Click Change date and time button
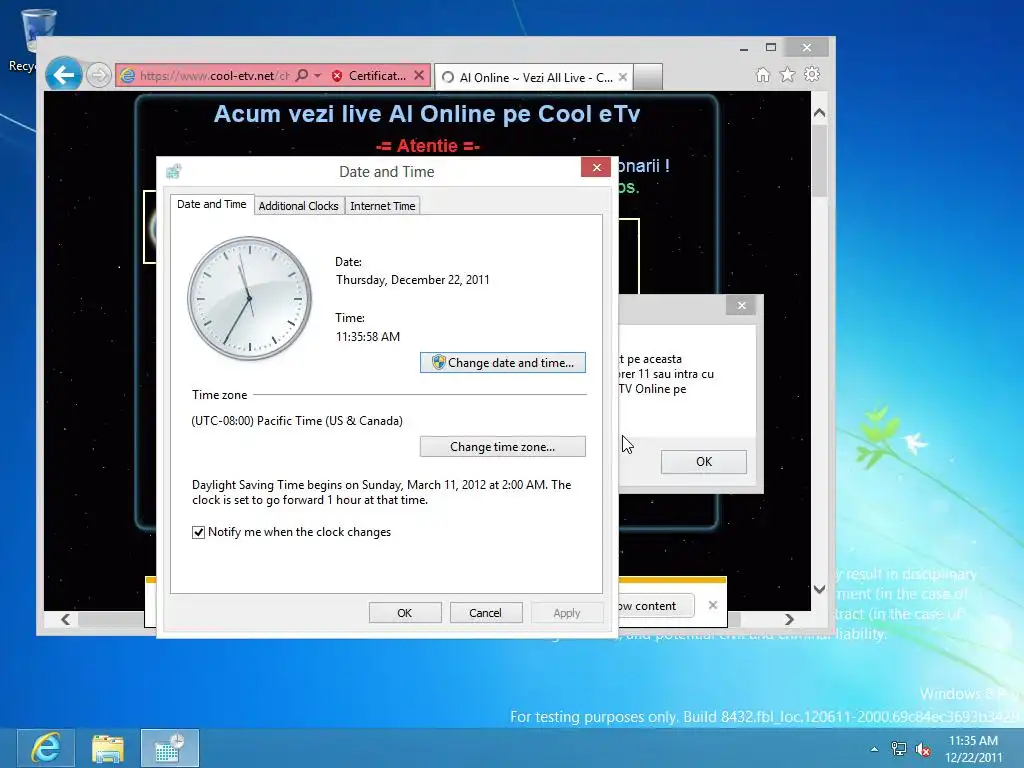This screenshot has height=768, width=1024. coord(503,362)
